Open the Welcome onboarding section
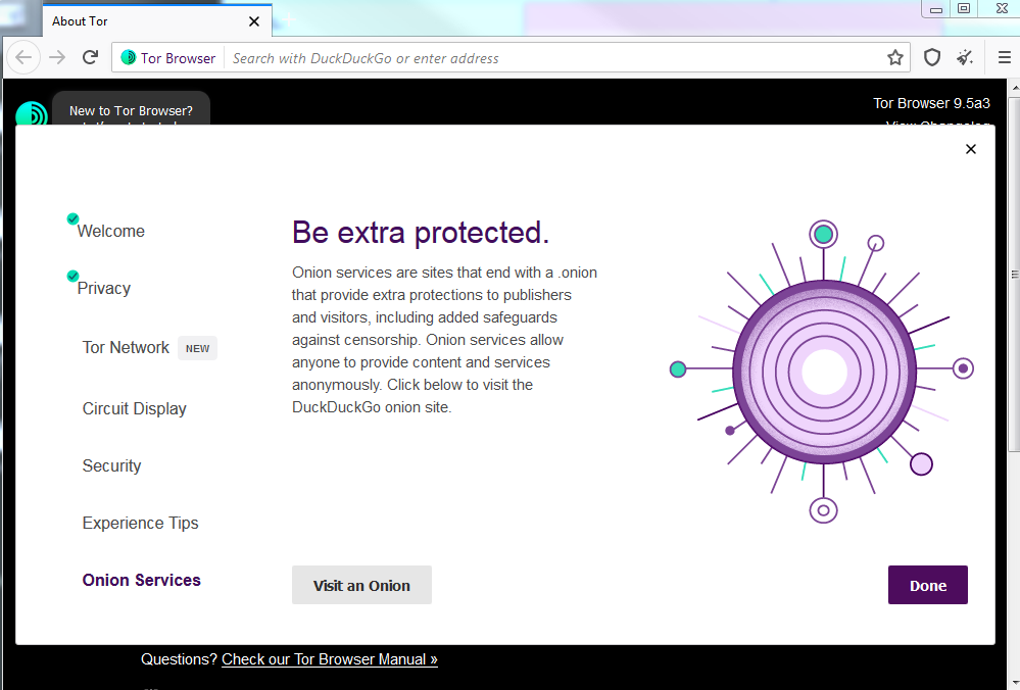The height and width of the screenshot is (690, 1020). pyautogui.click(x=111, y=231)
